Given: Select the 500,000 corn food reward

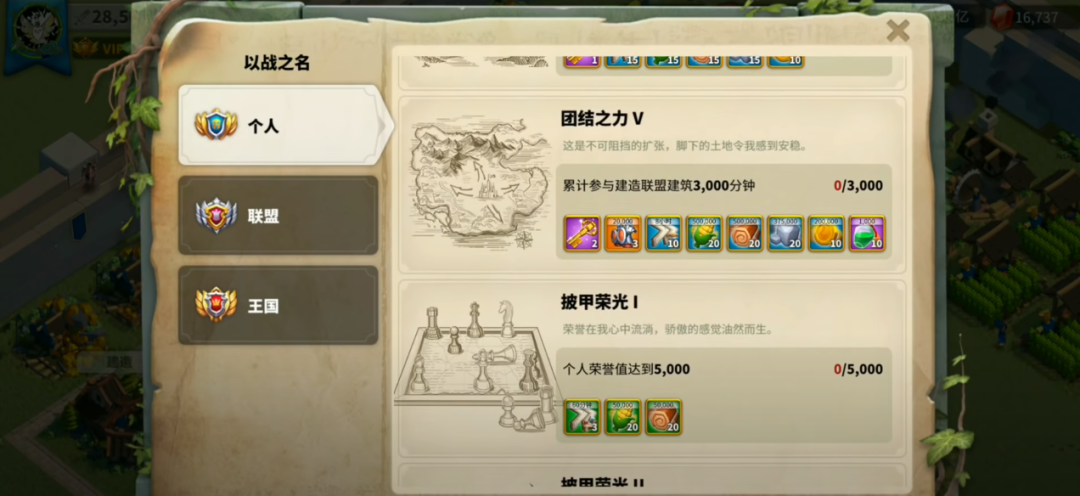Looking at the screenshot, I should pyautogui.click(x=704, y=234).
